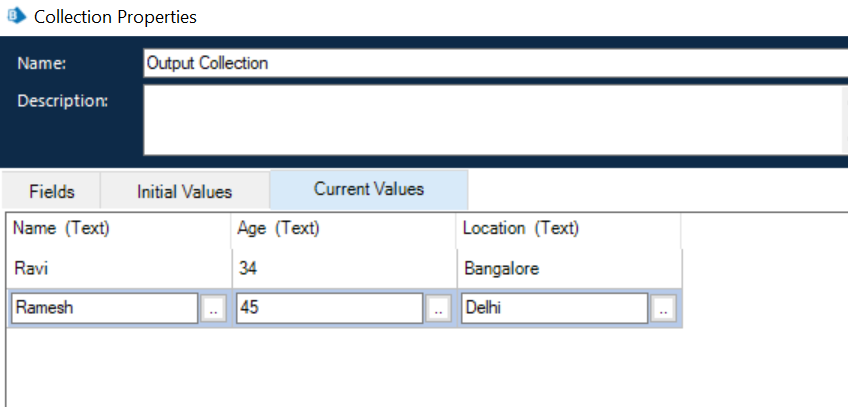Click the Delhi location input field
The image size is (848, 407).
554,309
